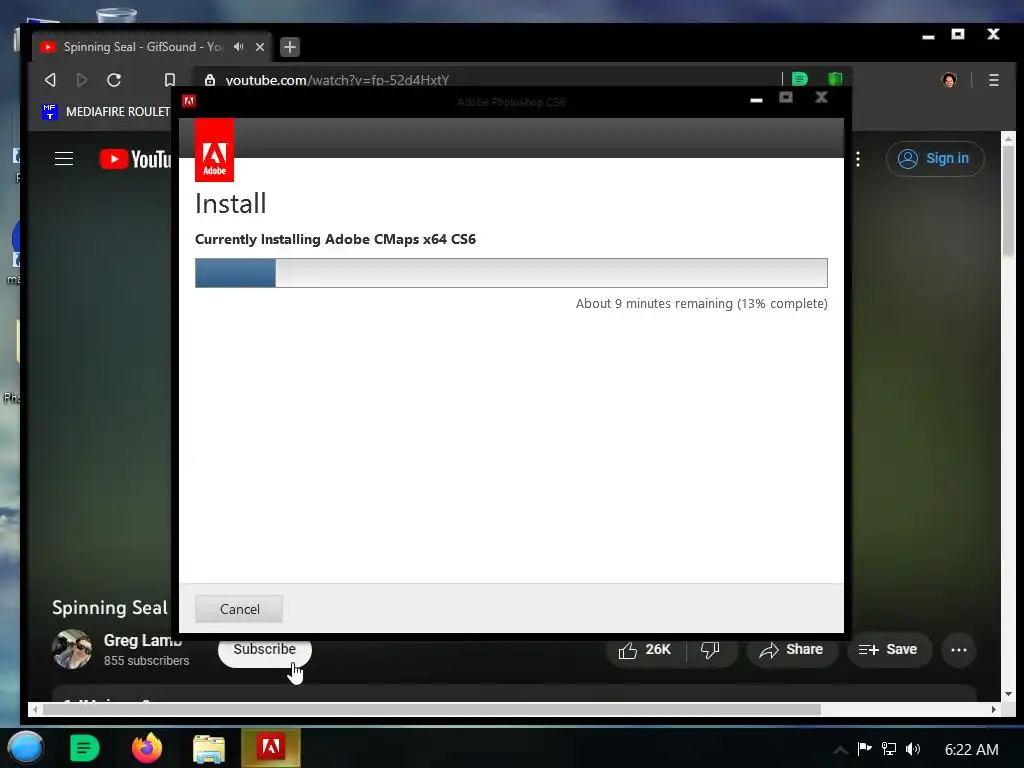This screenshot has width=1024, height=768.
Task: Open network status tray icon
Action: point(889,749)
